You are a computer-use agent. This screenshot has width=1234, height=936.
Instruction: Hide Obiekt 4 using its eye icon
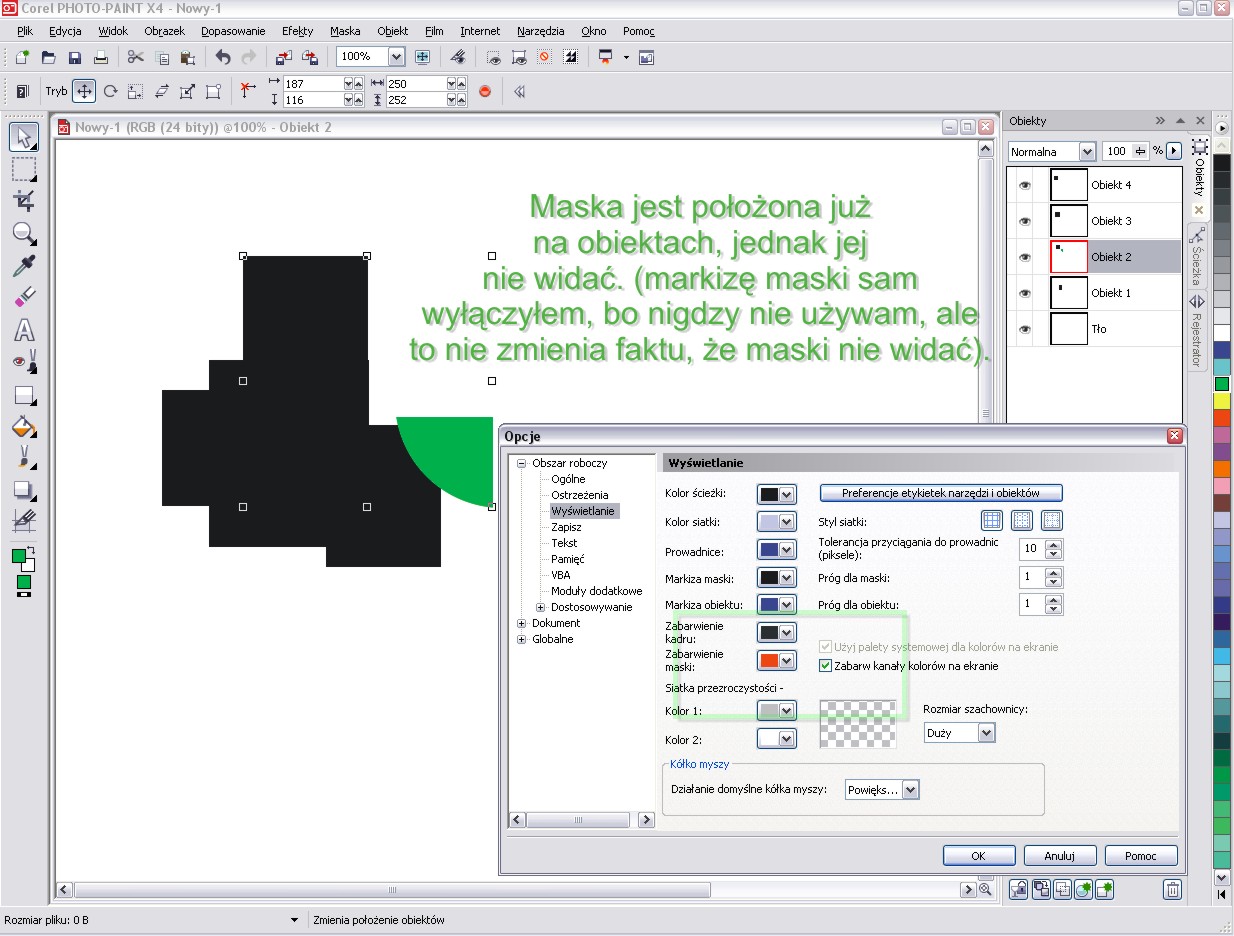click(x=1024, y=185)
